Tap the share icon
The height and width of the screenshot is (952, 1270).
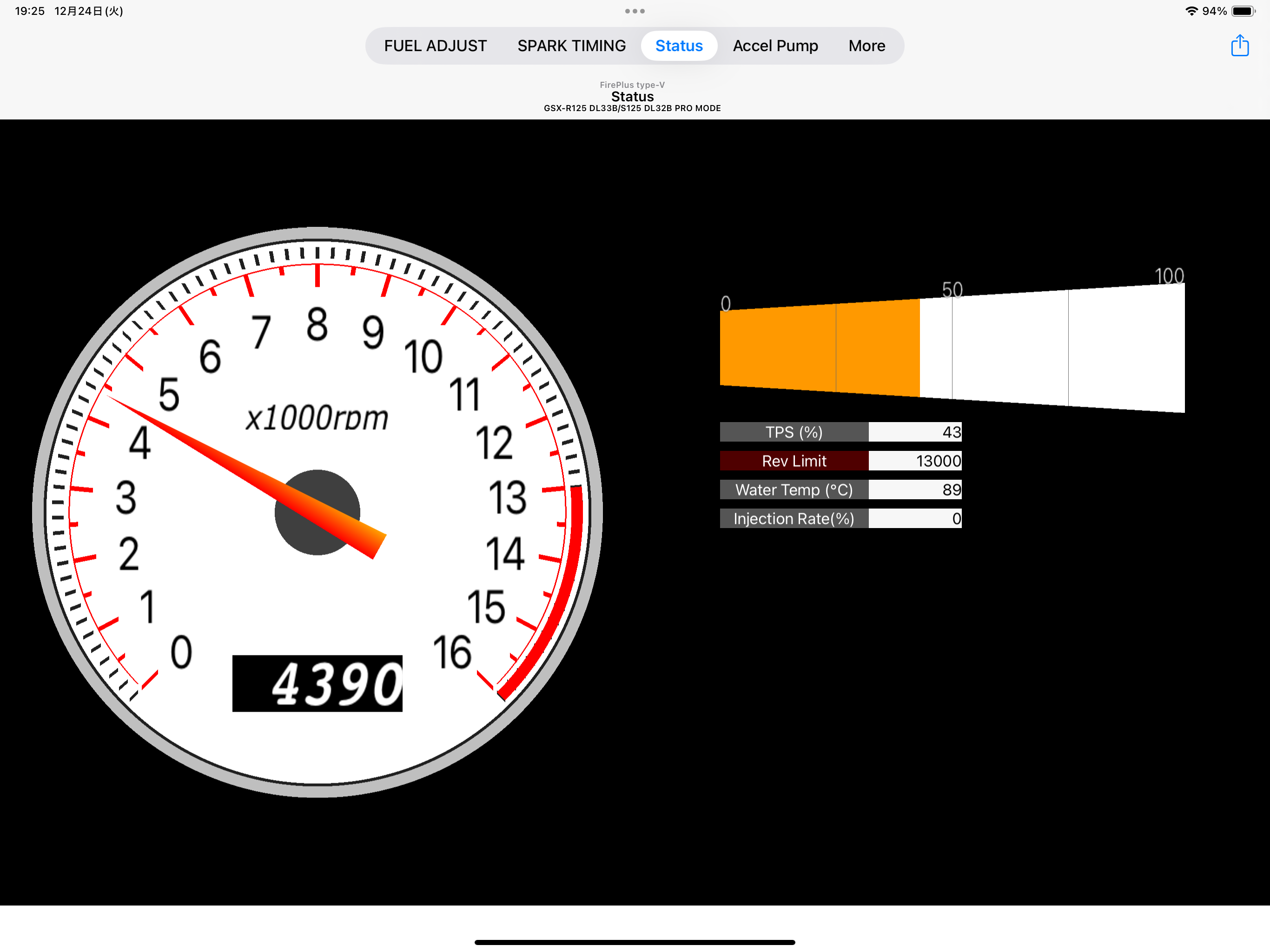click(1240, 46)
